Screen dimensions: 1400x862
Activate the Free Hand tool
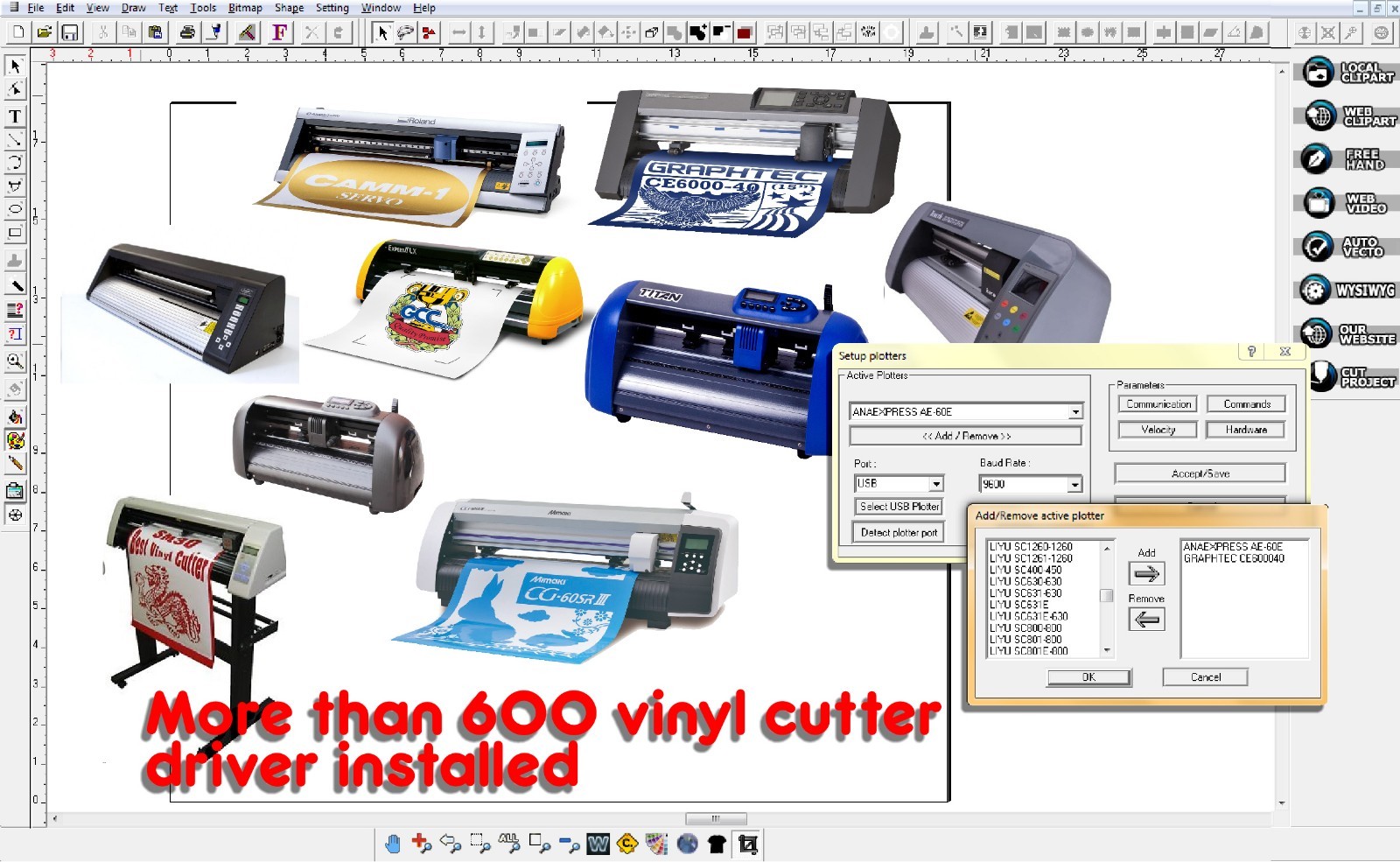point(1348,159)
